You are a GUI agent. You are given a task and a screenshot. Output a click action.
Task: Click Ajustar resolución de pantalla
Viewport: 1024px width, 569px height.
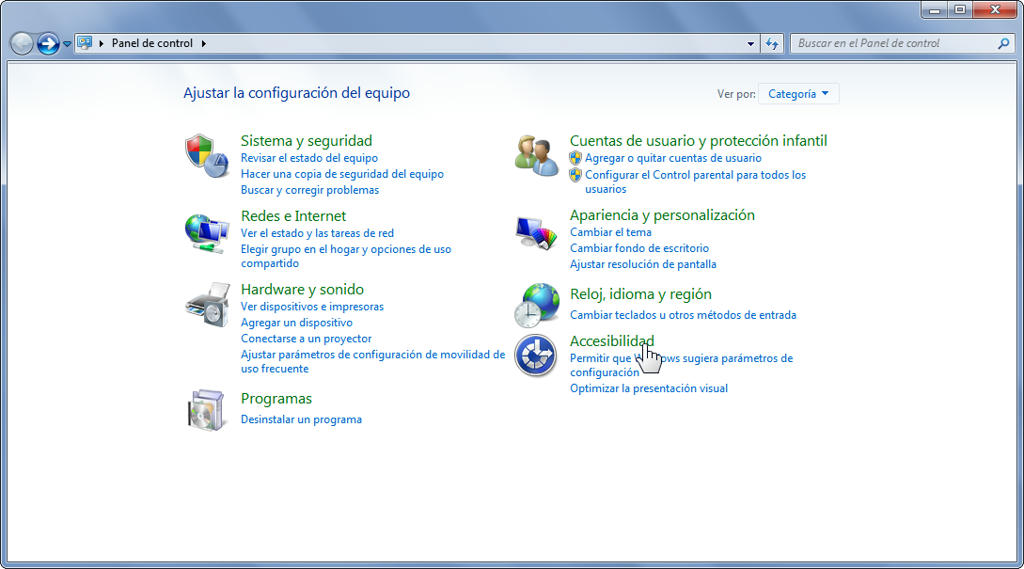click(643, 265)
